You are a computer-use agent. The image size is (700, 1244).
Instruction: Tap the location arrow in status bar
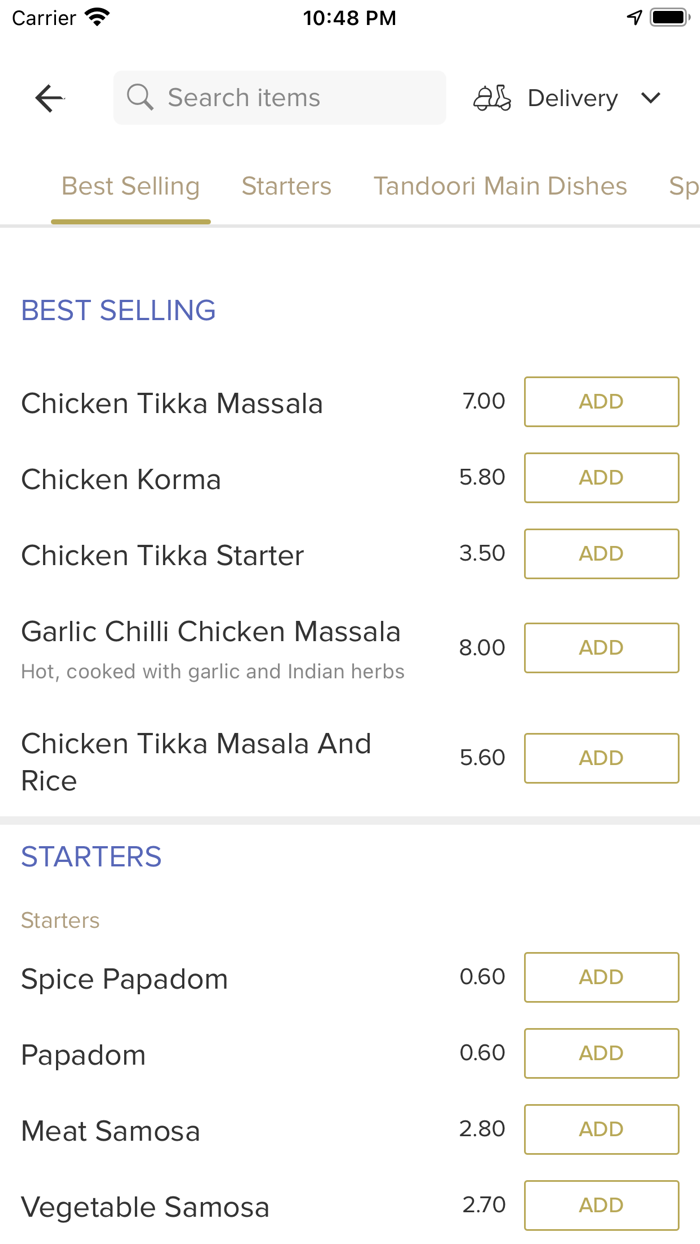(x=634, y=16)
